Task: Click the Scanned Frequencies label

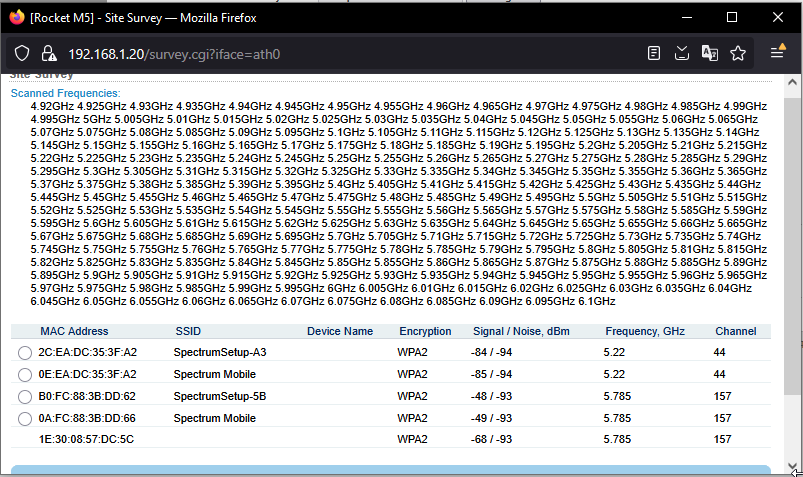Action: pyautogui.click(x=66, y=93)
